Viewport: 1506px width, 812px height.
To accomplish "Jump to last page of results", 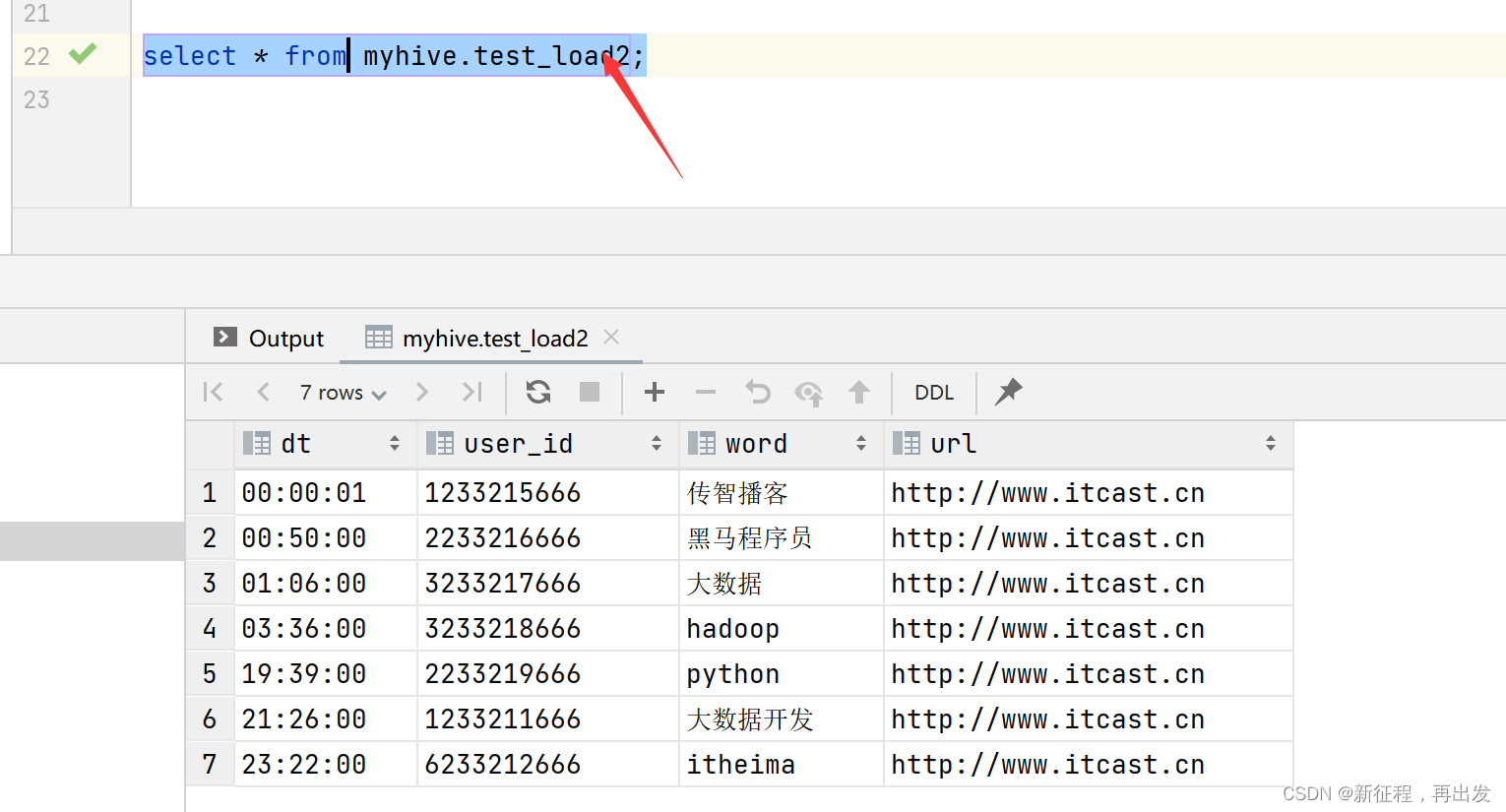I will [x=472, y=392].
